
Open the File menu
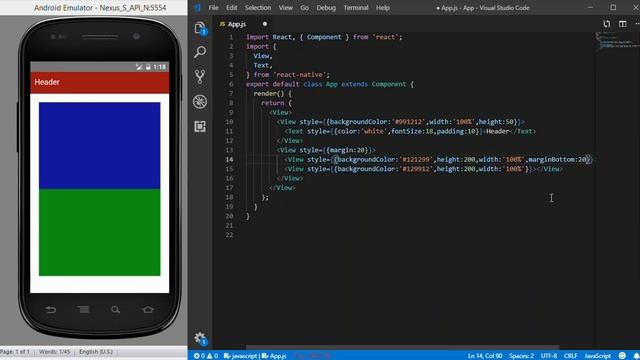(x=213, y=8)
